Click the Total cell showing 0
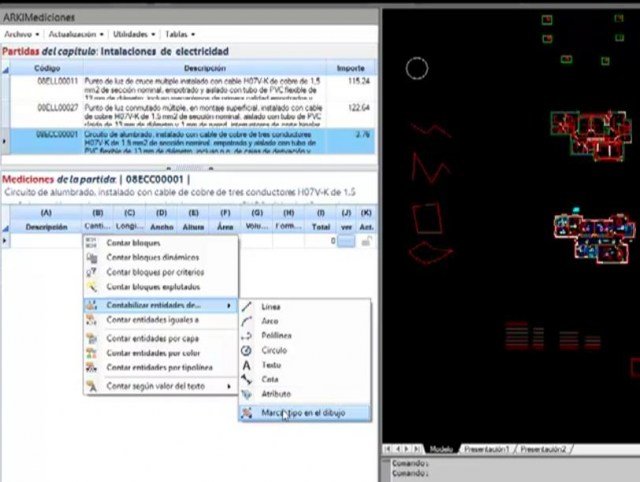This screenshot has width=640, height=482. pyautogui.click(x=321, y=241)
